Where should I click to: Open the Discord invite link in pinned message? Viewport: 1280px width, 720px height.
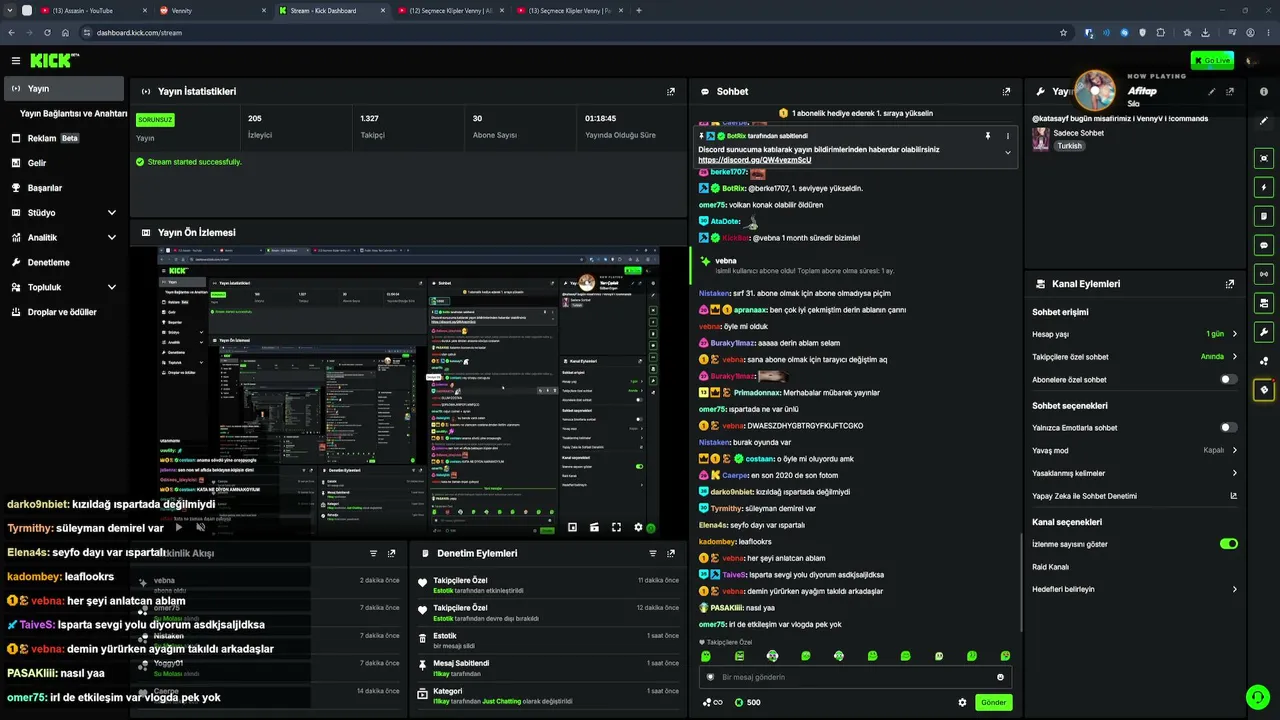click(x=754, y=160)
